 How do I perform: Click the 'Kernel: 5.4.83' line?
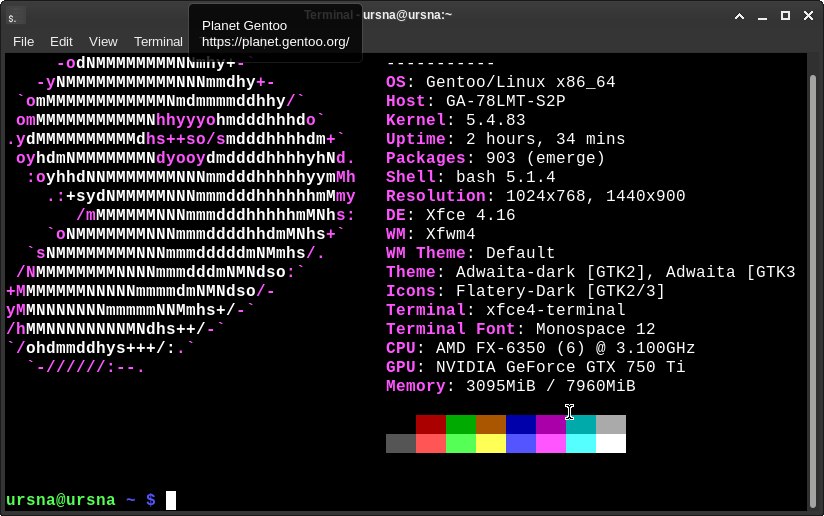click(x=456, y=120)
